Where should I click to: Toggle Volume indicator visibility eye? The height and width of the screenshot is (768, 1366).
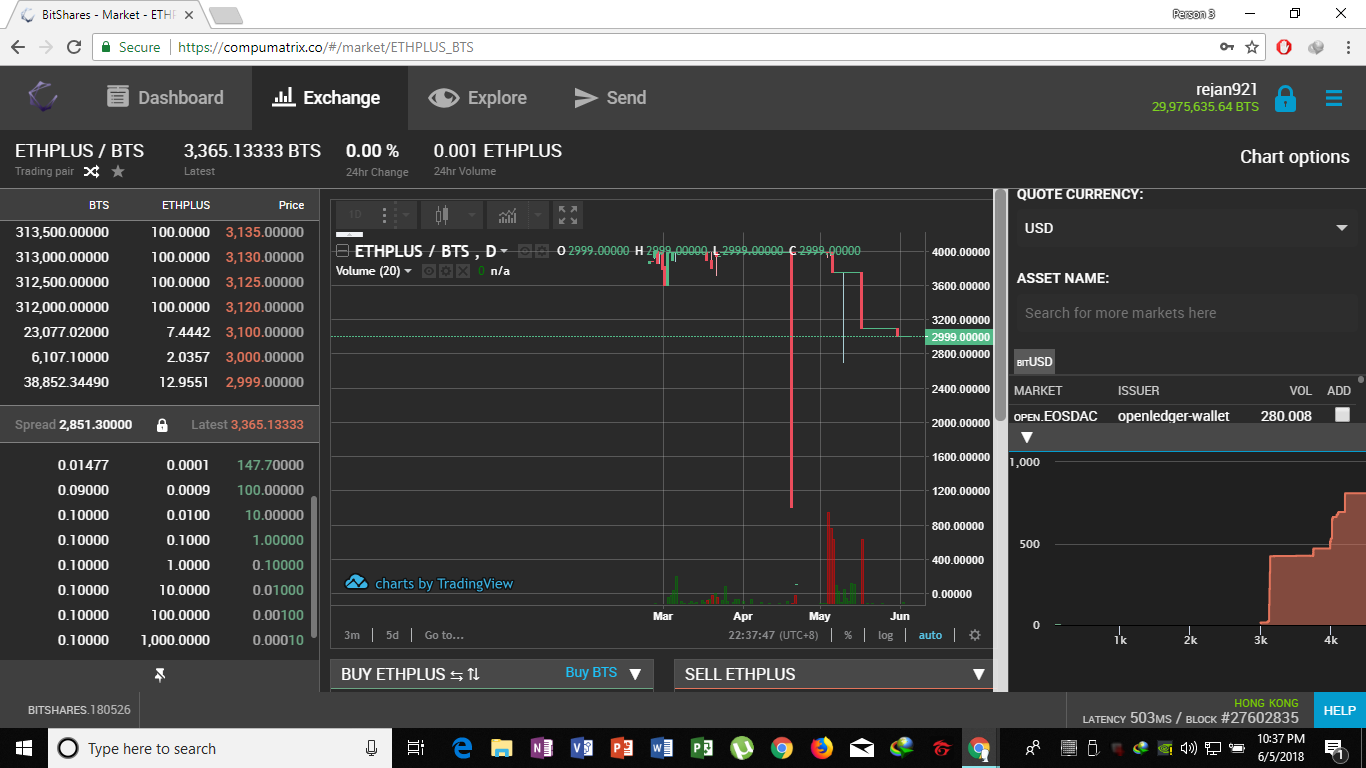pos(430,271)
